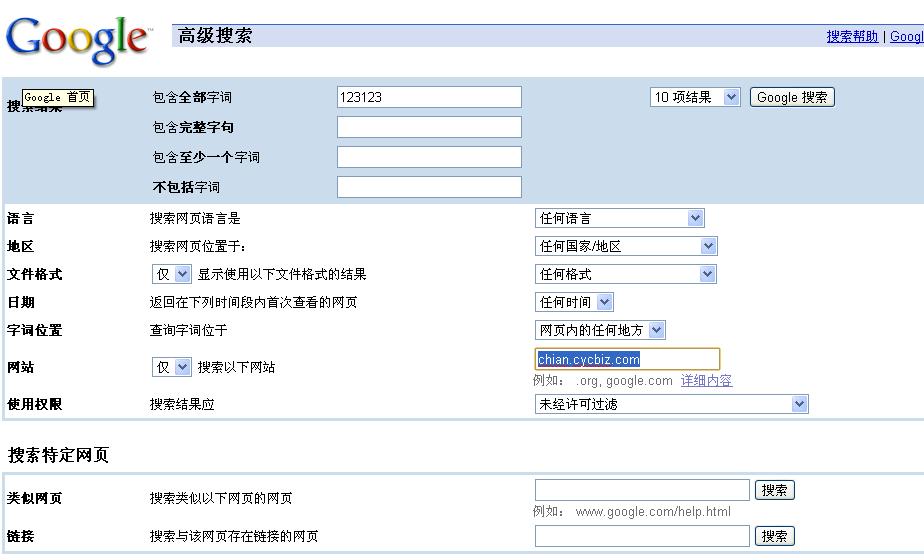Click the 搜索网页位置于 text
The width and height of the screenshot is (924, 560).
(x=197, y=246)
